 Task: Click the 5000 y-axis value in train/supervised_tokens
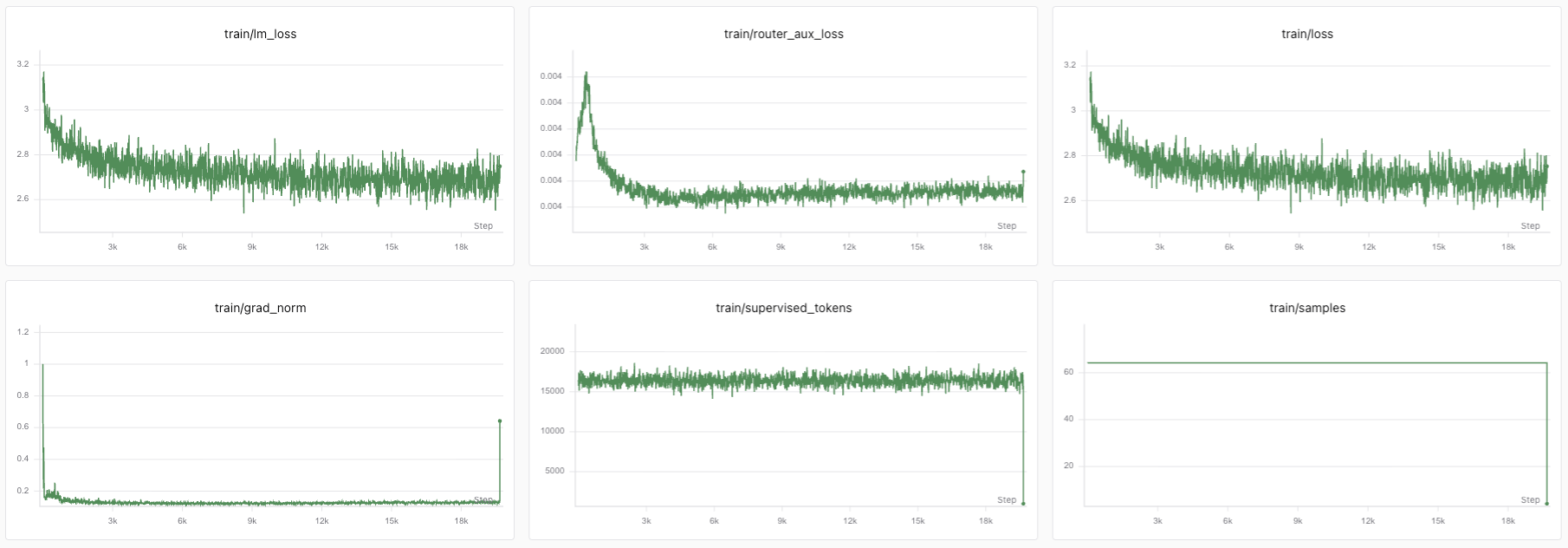(x=554, y=471)
